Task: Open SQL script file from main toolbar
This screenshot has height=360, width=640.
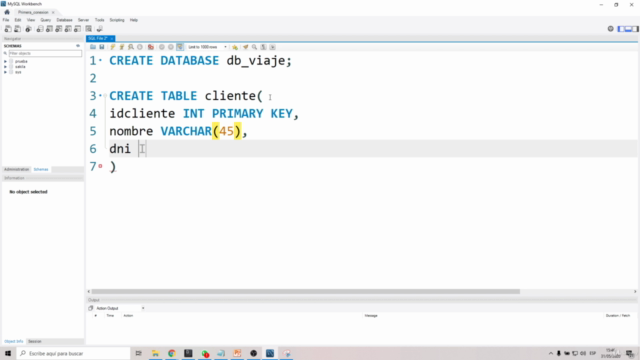Action: click(18, 29)
